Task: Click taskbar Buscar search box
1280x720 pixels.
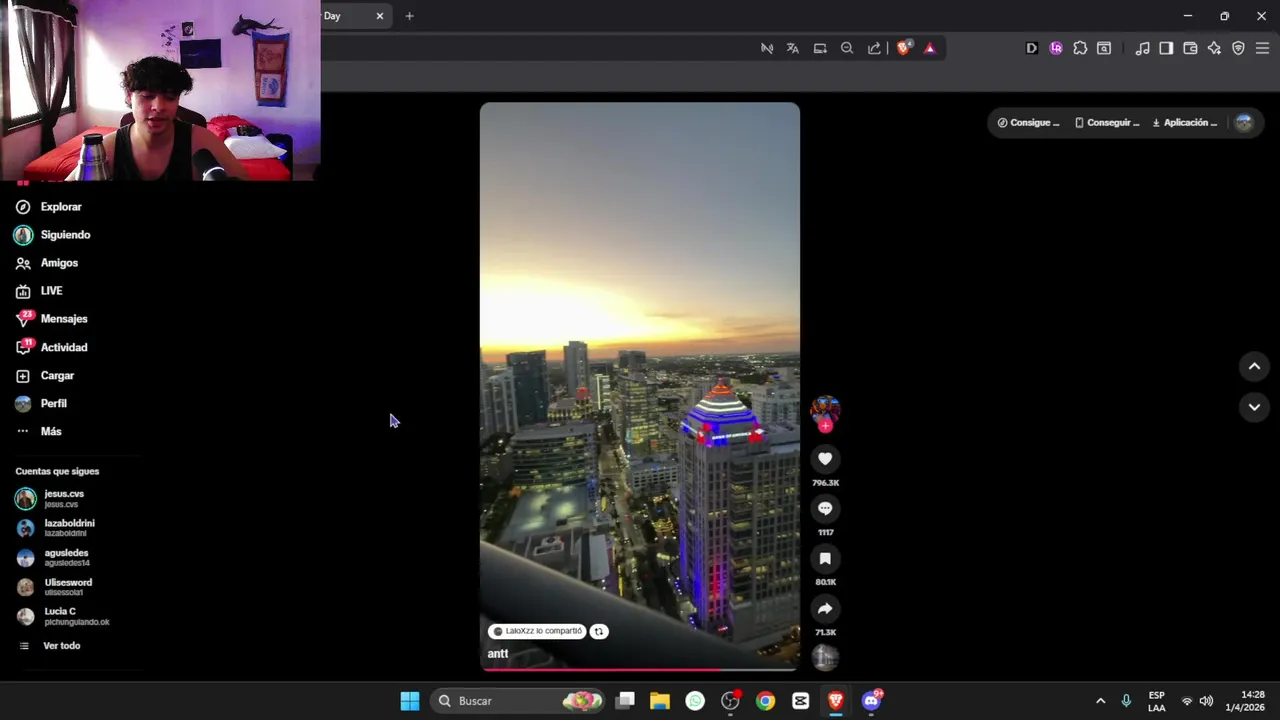Action: tap(519, 701)
